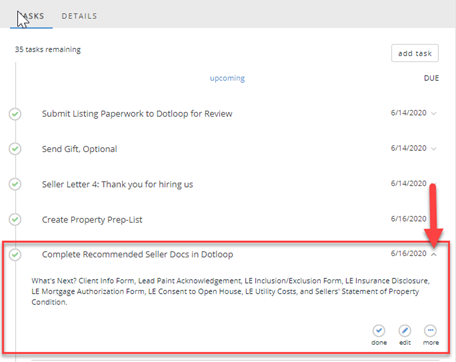Expand the Submit Listing Paperwork task chevron
This screenshot has height=362, width=456.
434,113
